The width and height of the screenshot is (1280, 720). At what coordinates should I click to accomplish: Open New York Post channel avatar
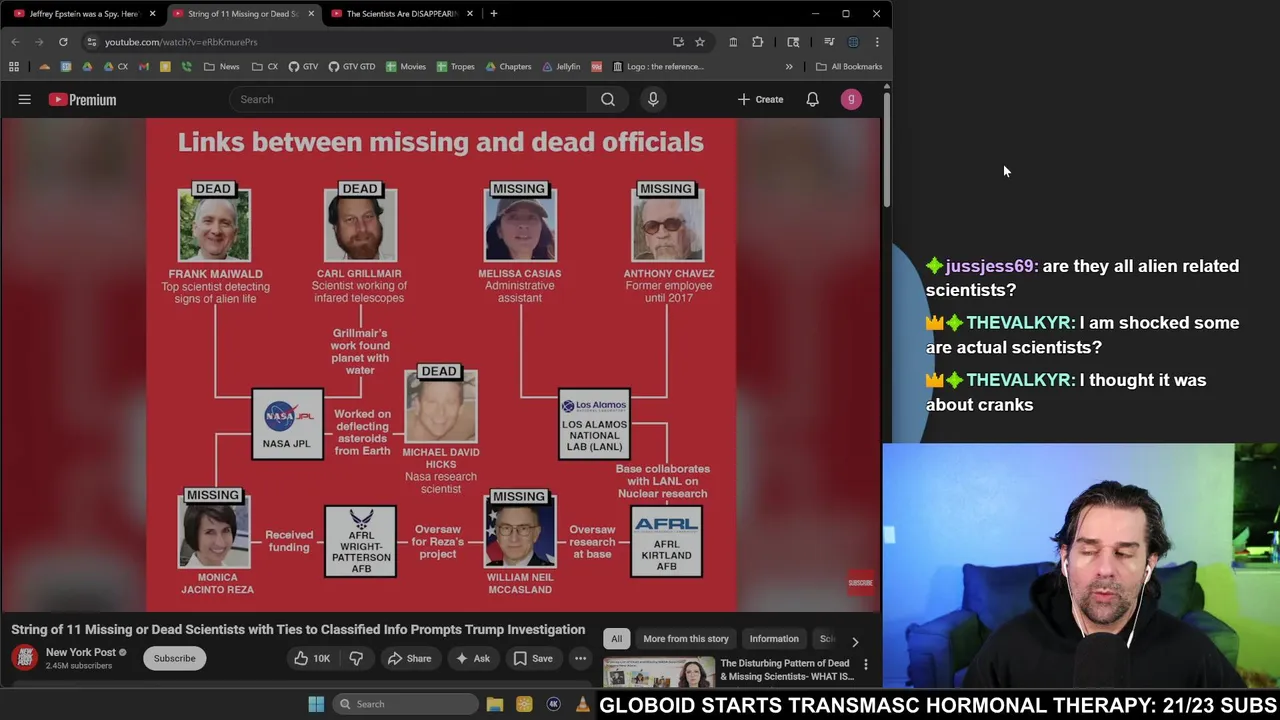click(x=25, y=657)
